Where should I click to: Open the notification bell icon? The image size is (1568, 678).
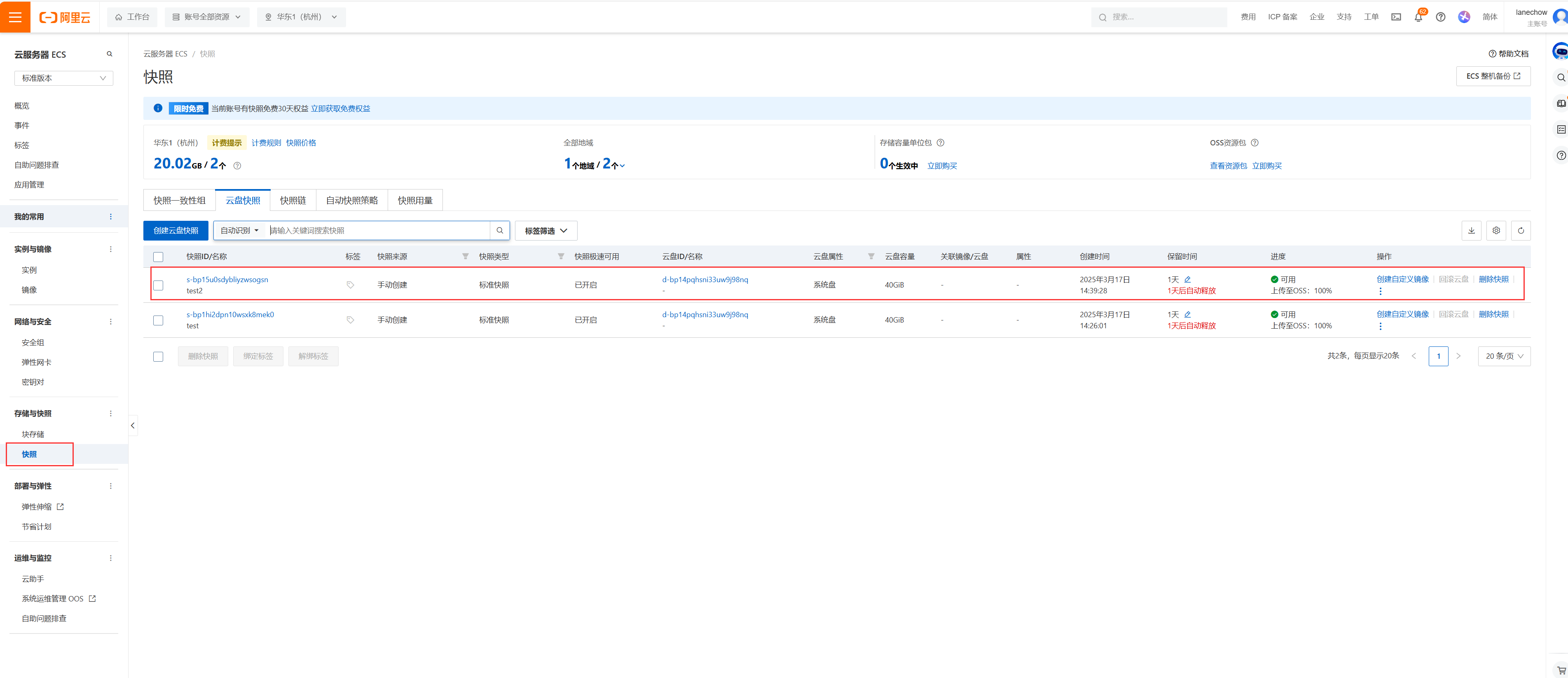tap(1418, 17)
